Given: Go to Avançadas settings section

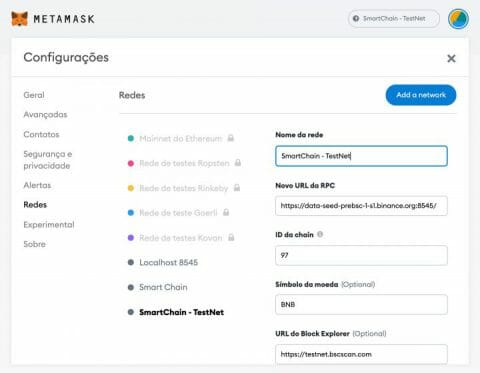Looking at the screenshot, I should pyautogui.click(x=45, y=115).
